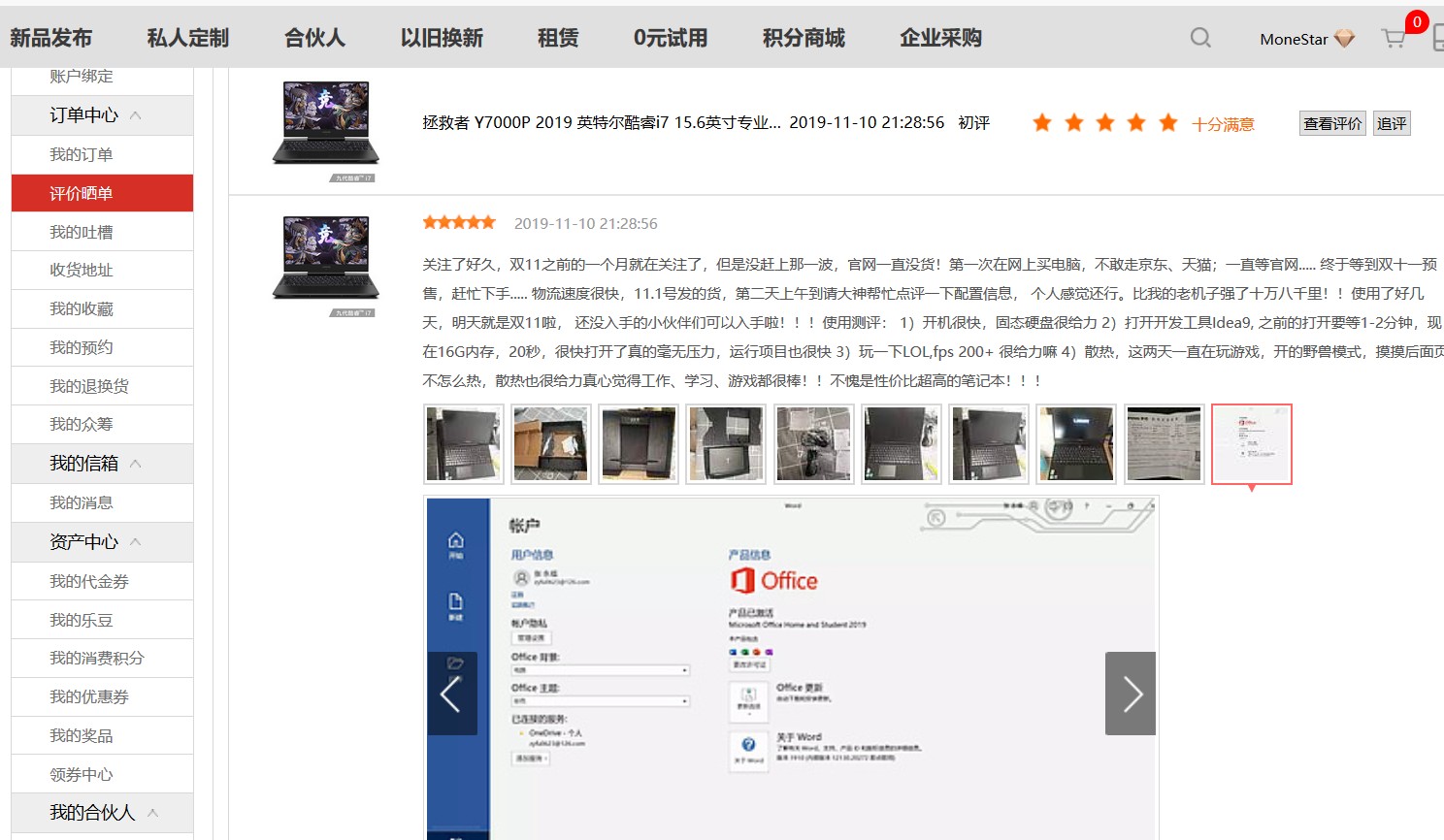Screen dimensions: 1444x840
Task: Click the 初评 label
Action: tap(973, 123)
